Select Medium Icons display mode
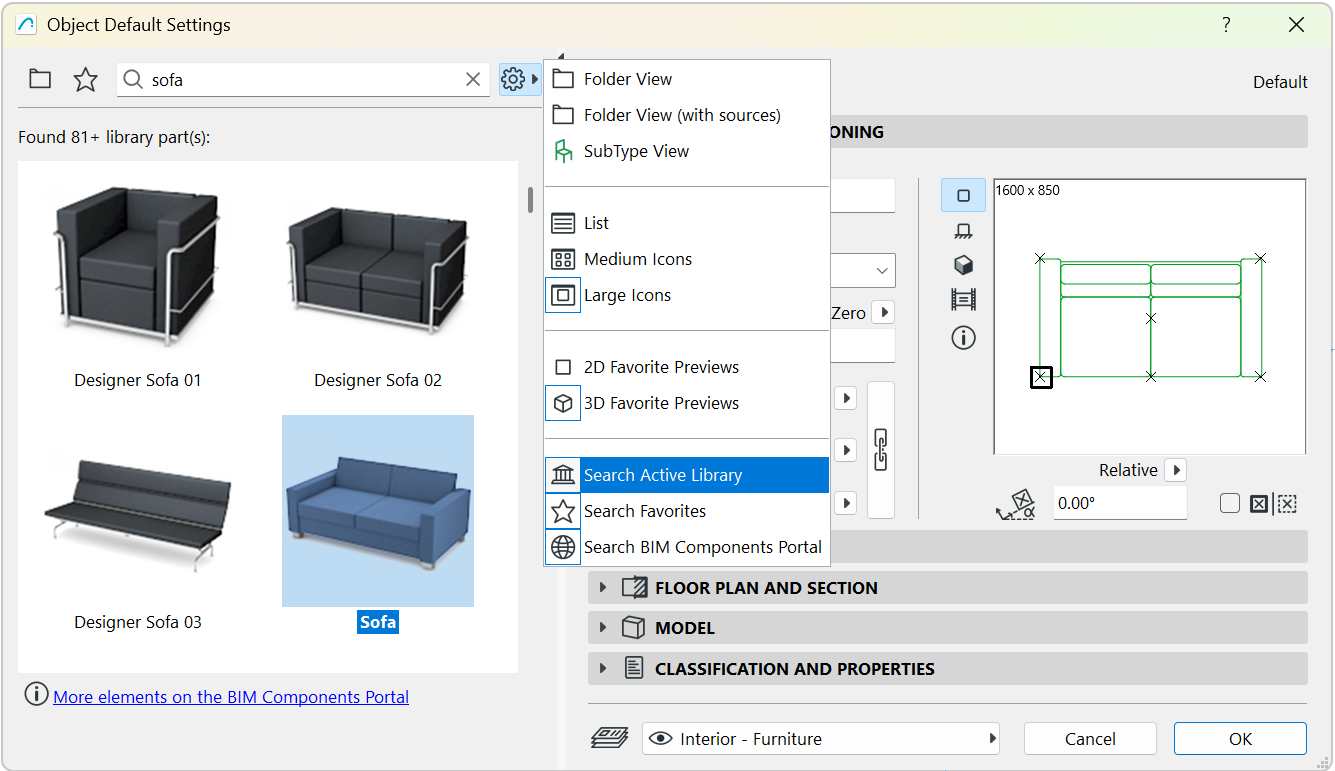Image resolution: width=1335 pixels, height=771 pixels. 687,259
